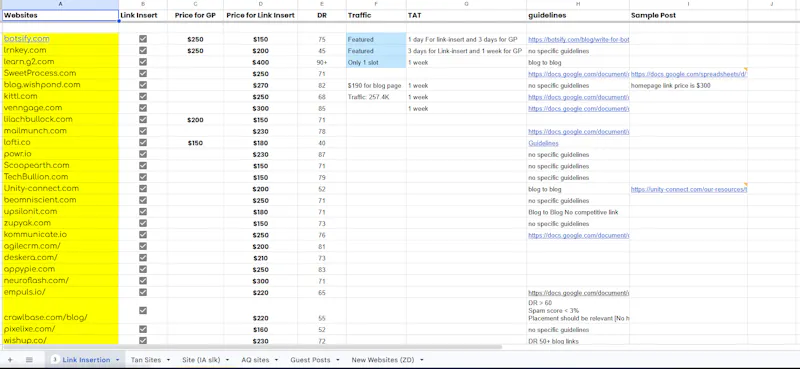The width and height of the screenshot is (800, 369).
Task: Select column A header
Action: [60, 4]
